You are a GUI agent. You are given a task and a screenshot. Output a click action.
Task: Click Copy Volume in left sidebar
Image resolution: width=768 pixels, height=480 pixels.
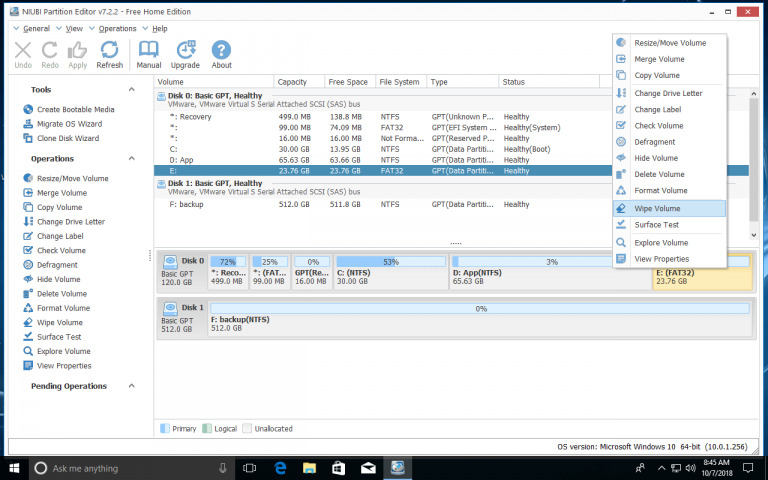click(52, 207)
